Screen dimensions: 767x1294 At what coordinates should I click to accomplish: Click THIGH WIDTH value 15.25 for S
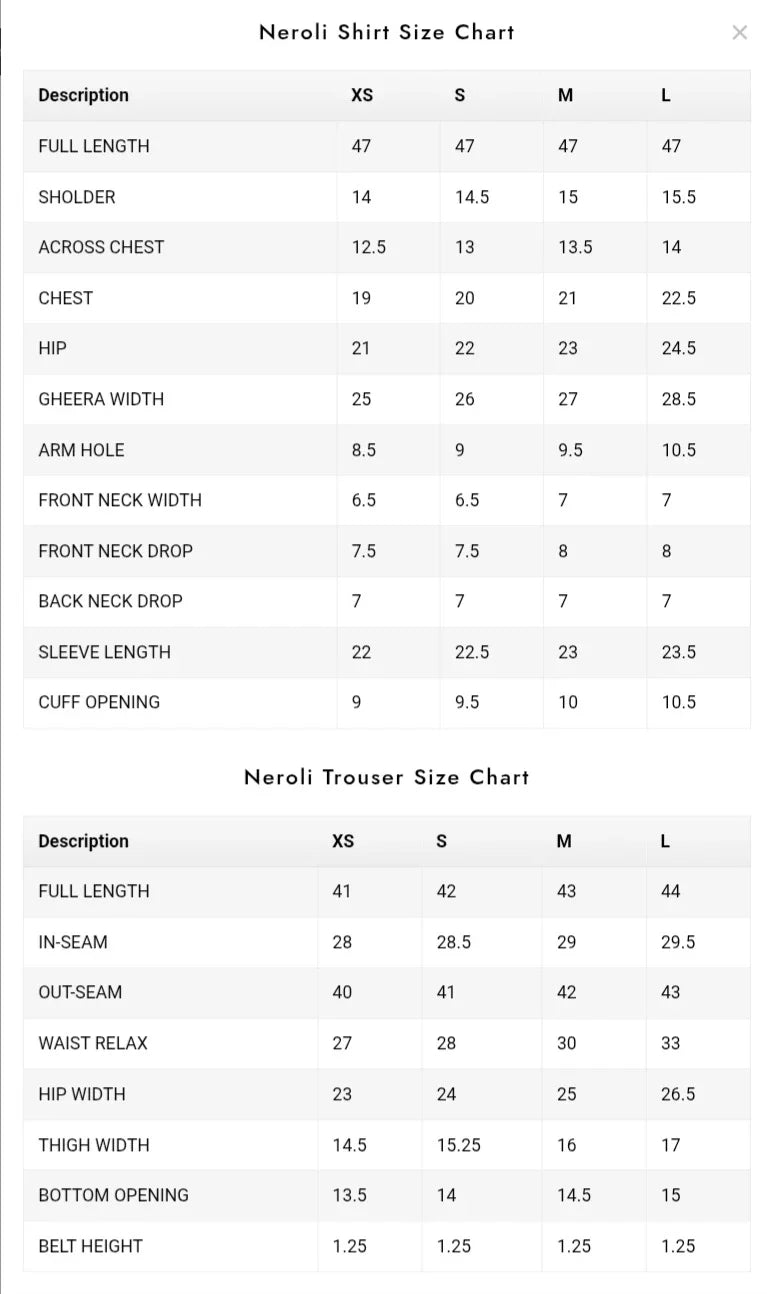458,1145
